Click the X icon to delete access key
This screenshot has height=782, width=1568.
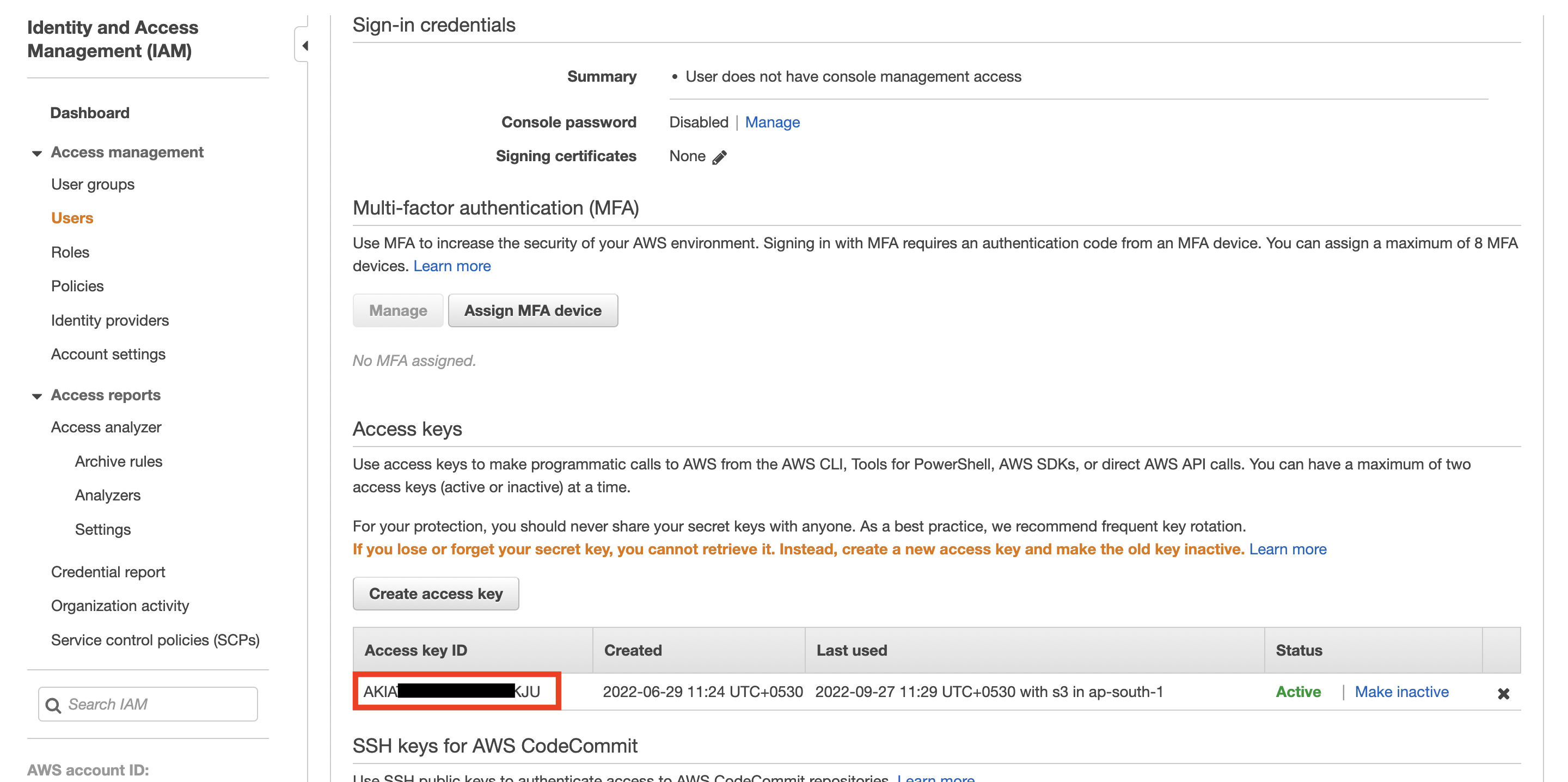tap(1502, 693)
